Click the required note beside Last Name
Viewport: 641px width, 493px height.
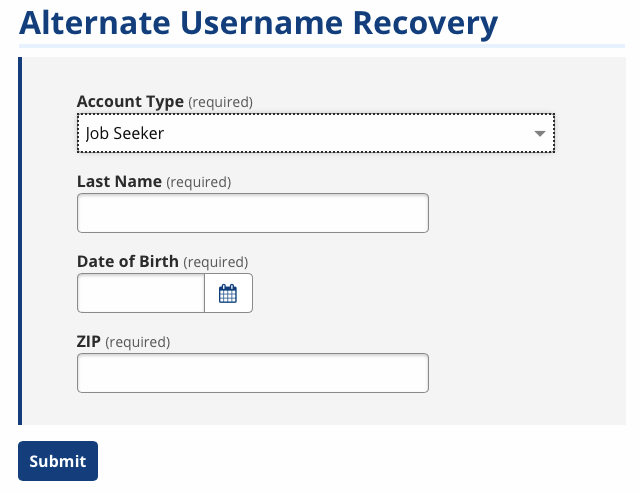(199, 182)
